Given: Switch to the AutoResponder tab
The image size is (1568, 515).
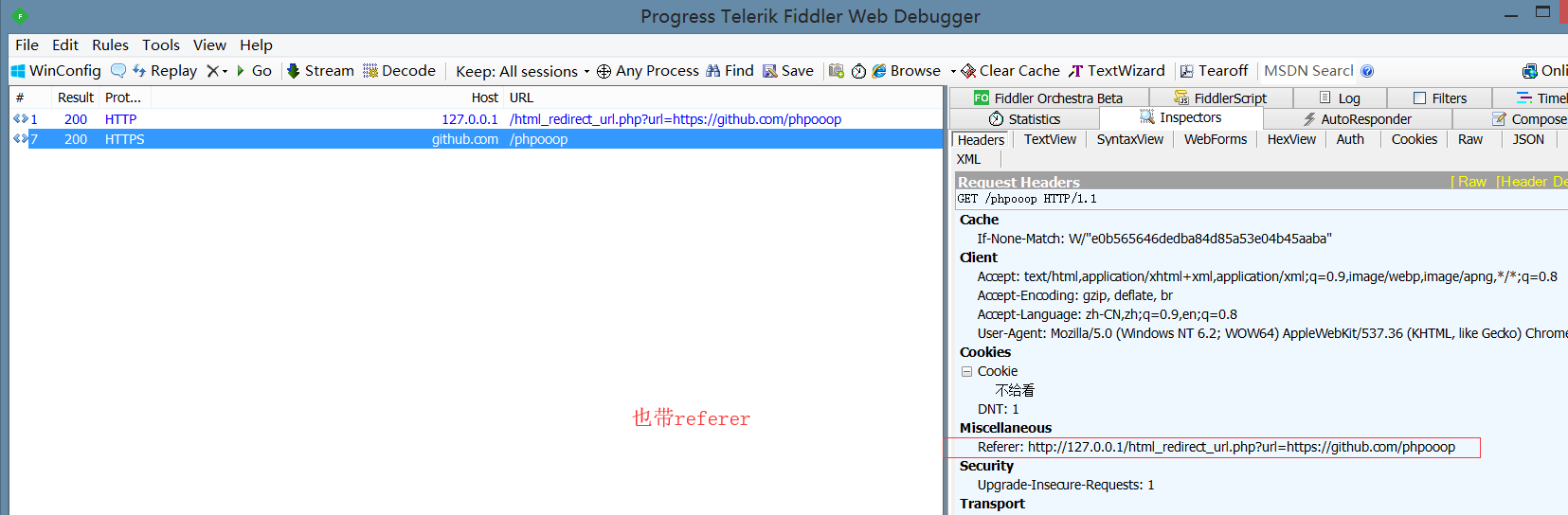Looking at the screenshot, I should [1357, 119].
